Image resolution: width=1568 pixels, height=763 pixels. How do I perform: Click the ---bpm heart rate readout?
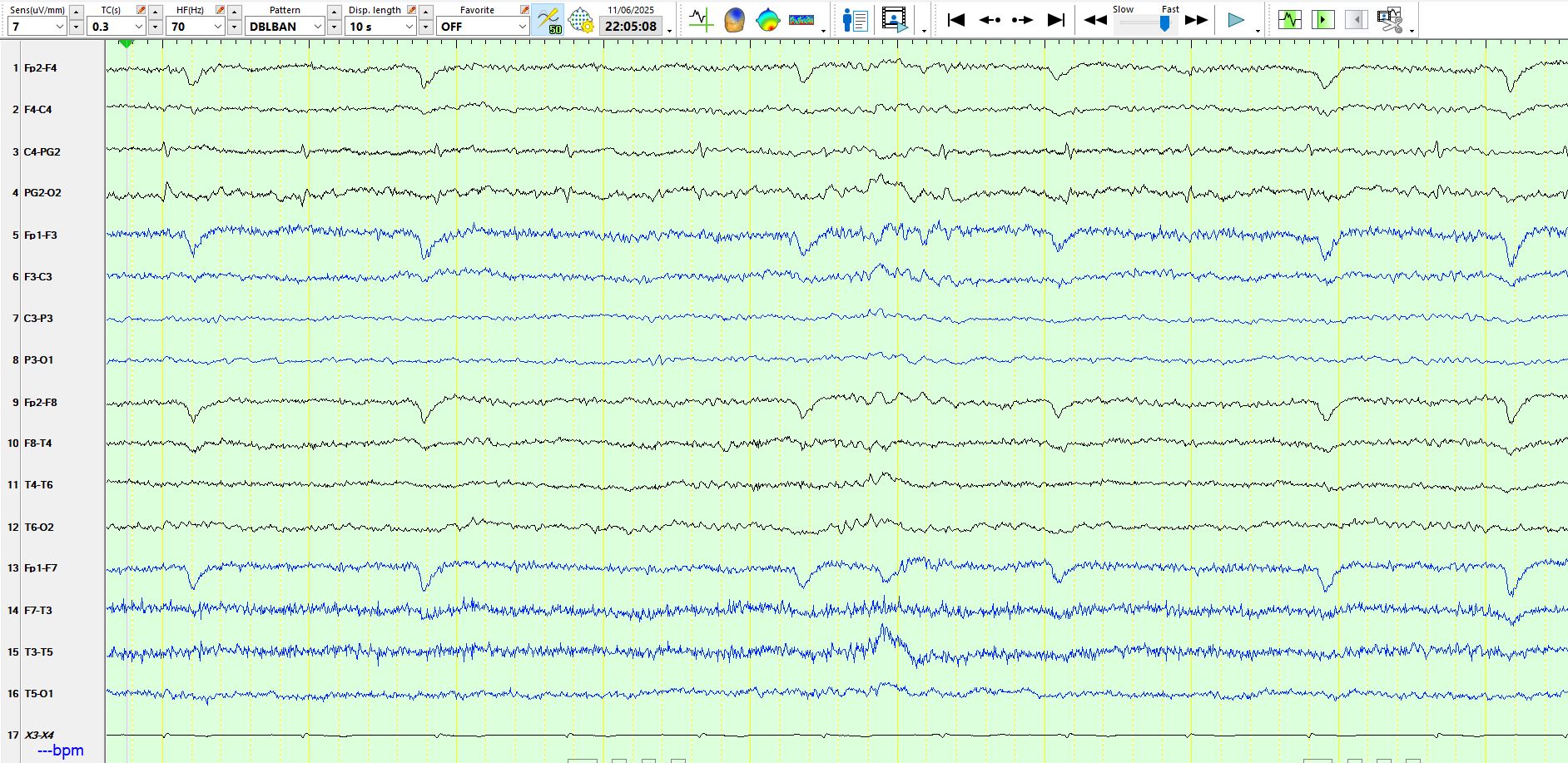pos(61,751)
